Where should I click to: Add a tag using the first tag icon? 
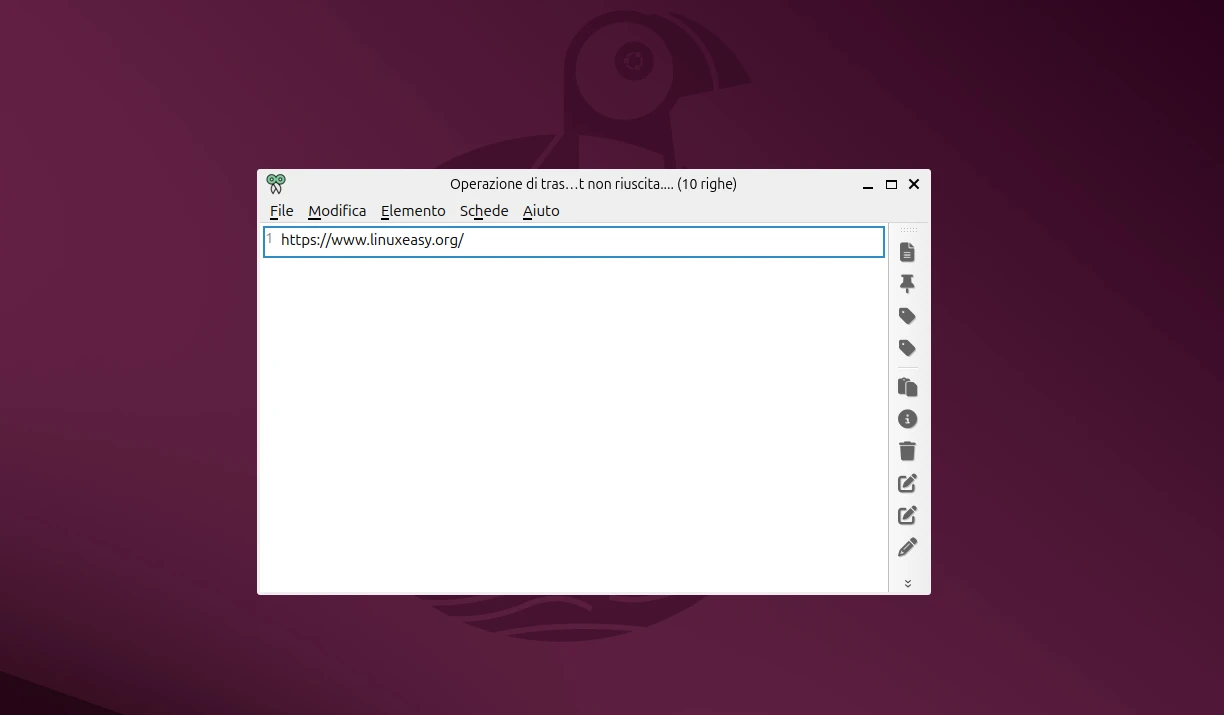point(907,316)
